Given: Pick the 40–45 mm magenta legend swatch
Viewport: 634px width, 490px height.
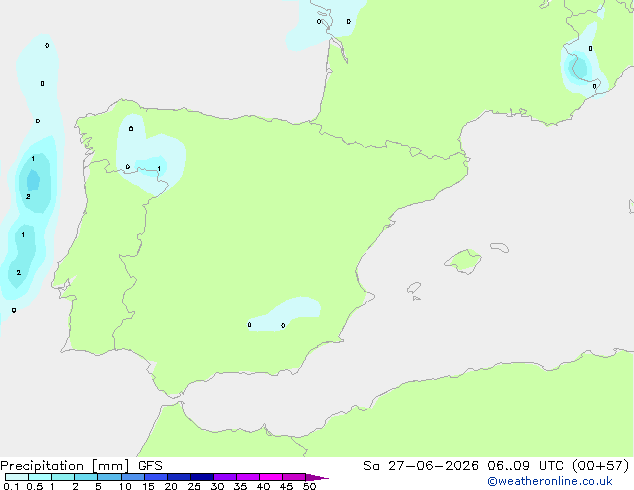Looking at the screenshot, I should pyautogui.click(x=271, y=477).
